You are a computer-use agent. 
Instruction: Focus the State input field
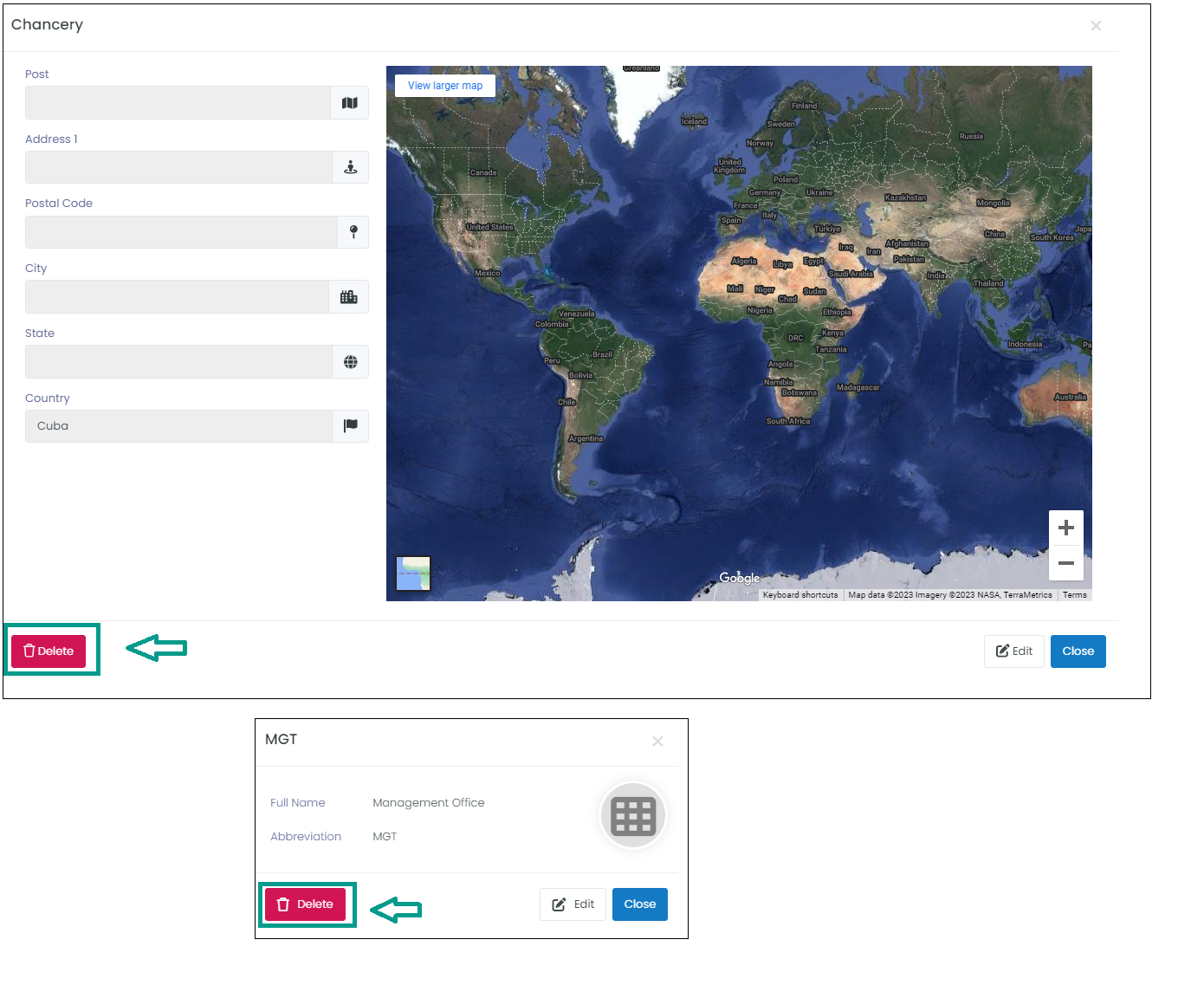pos(178,362)
